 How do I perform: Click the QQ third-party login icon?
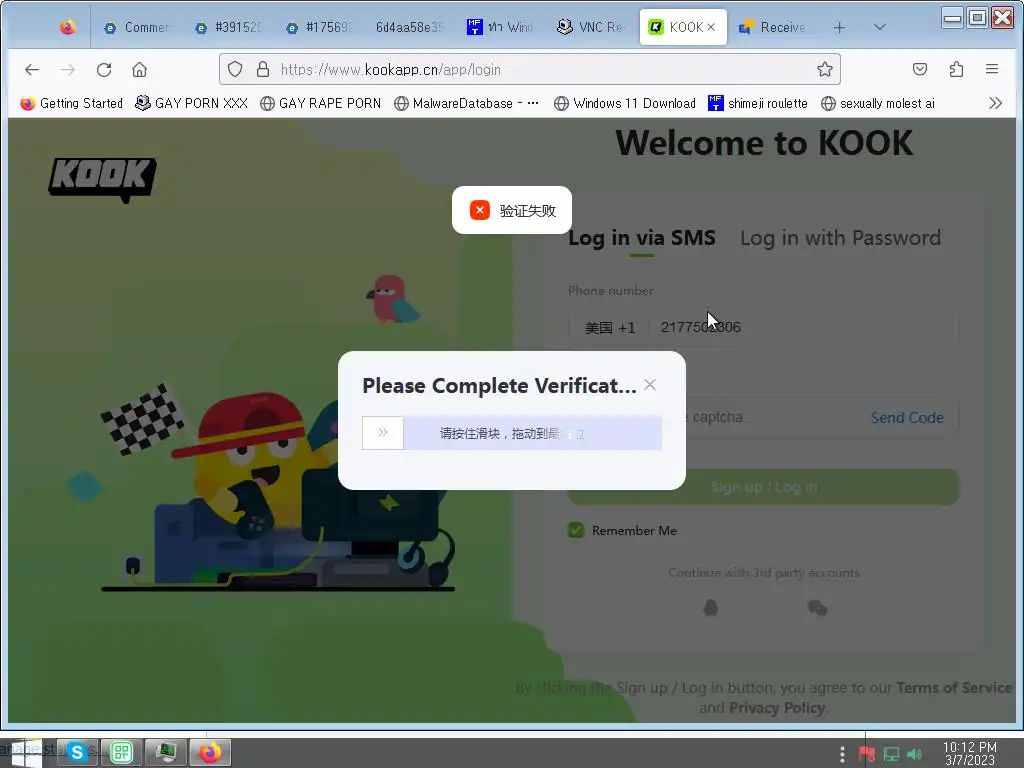[x=711, y=608]
